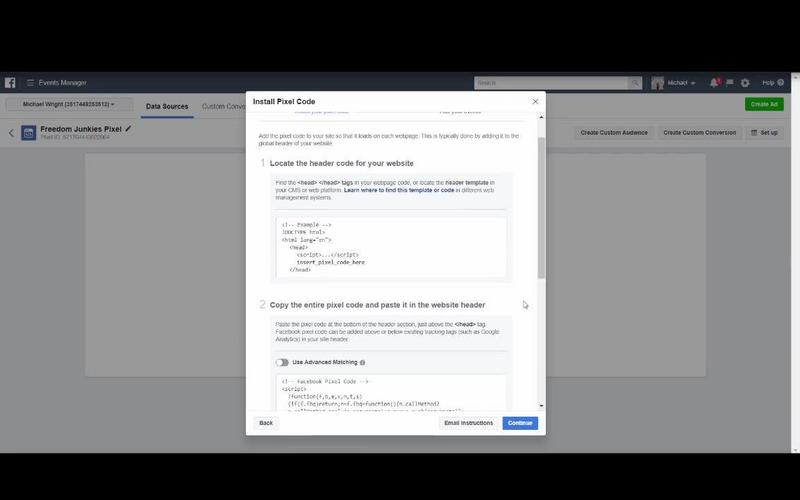The image size is (800, 500).
Task: Switch to the Custom Conversions tab
Action: click(x=223, y=106)
